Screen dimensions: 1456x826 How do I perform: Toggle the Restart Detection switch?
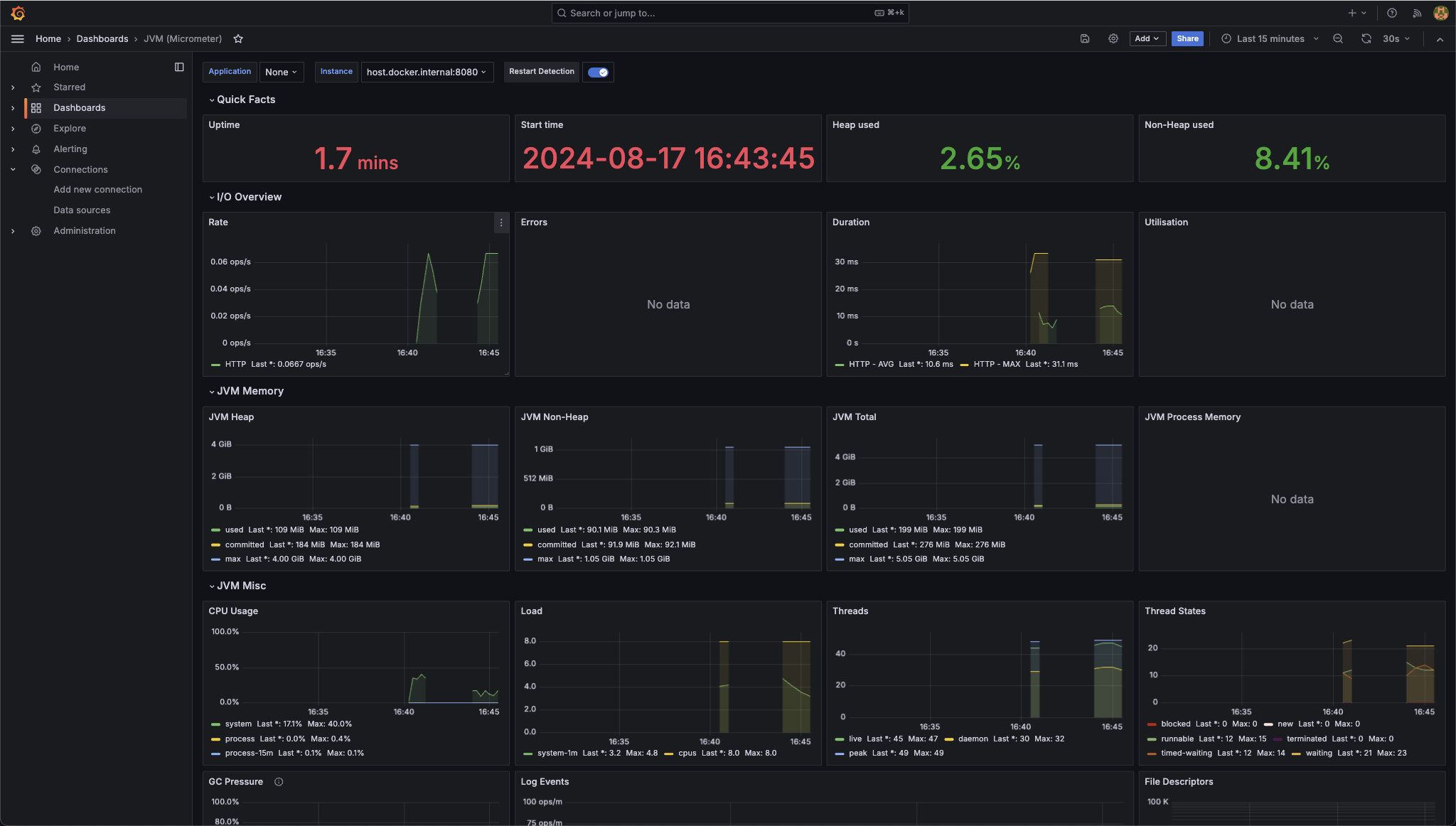(598, 72)
